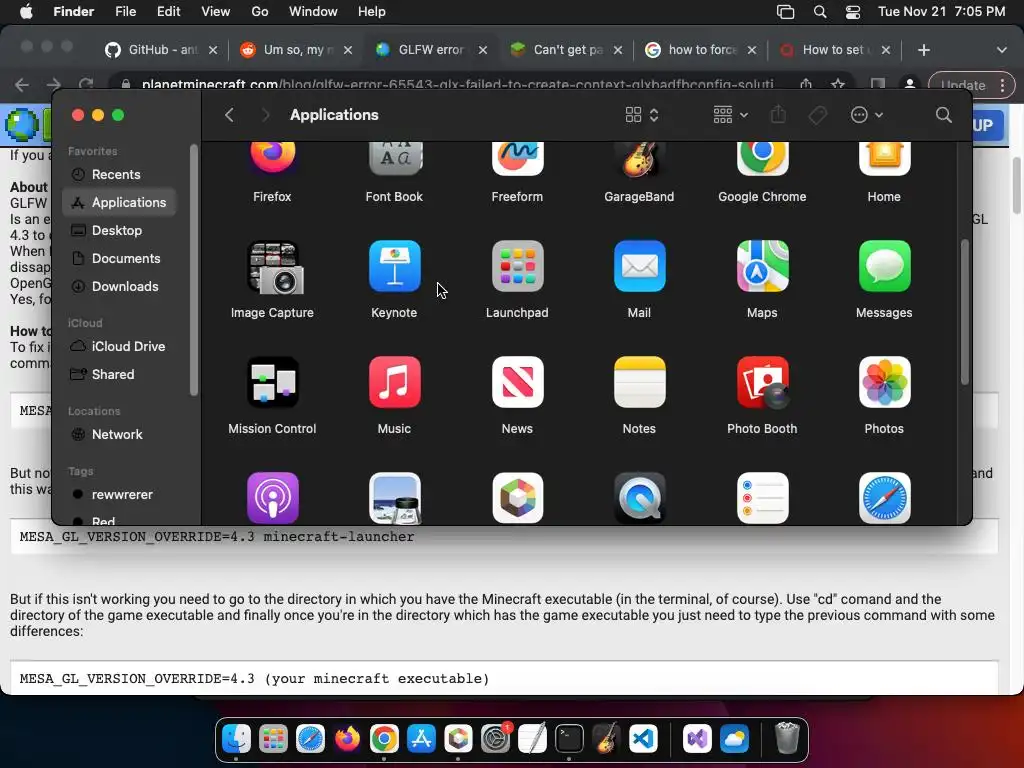Open the Trash in the Dock
The width and height of the screenshot is (1024, 768).
[x=787, y=739]
